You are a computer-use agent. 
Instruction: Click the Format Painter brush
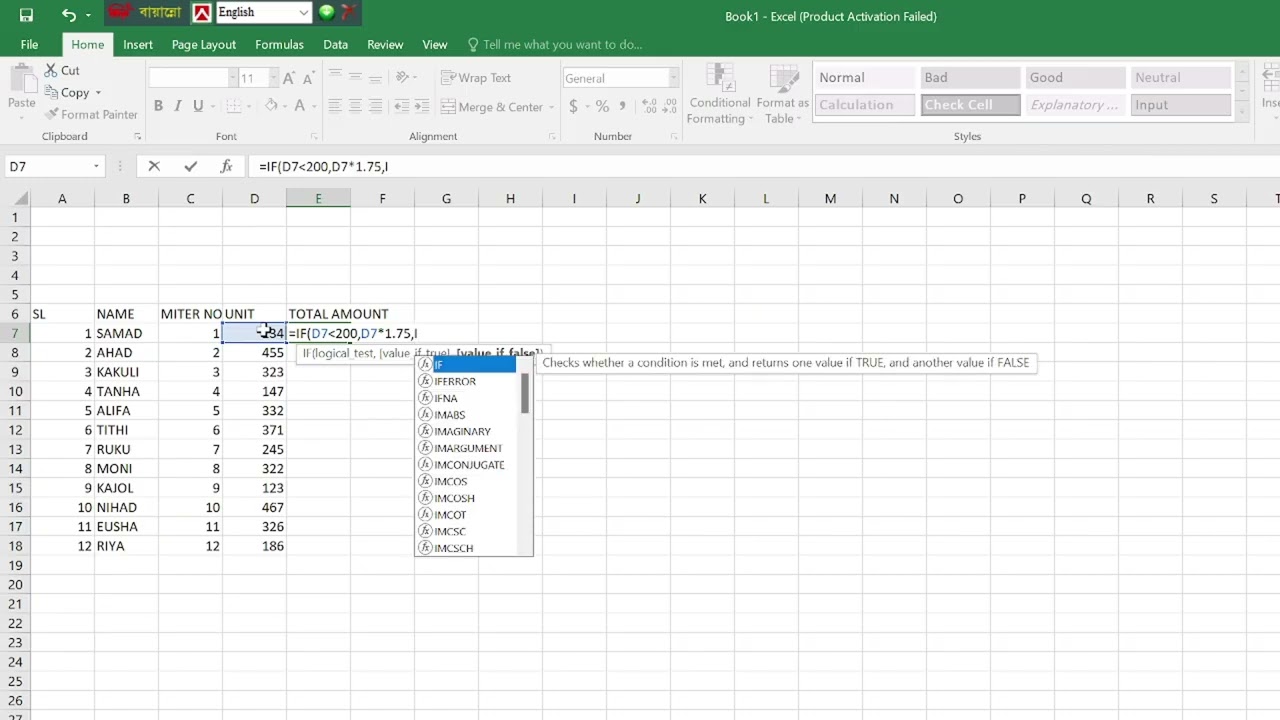tap(51, 115)
